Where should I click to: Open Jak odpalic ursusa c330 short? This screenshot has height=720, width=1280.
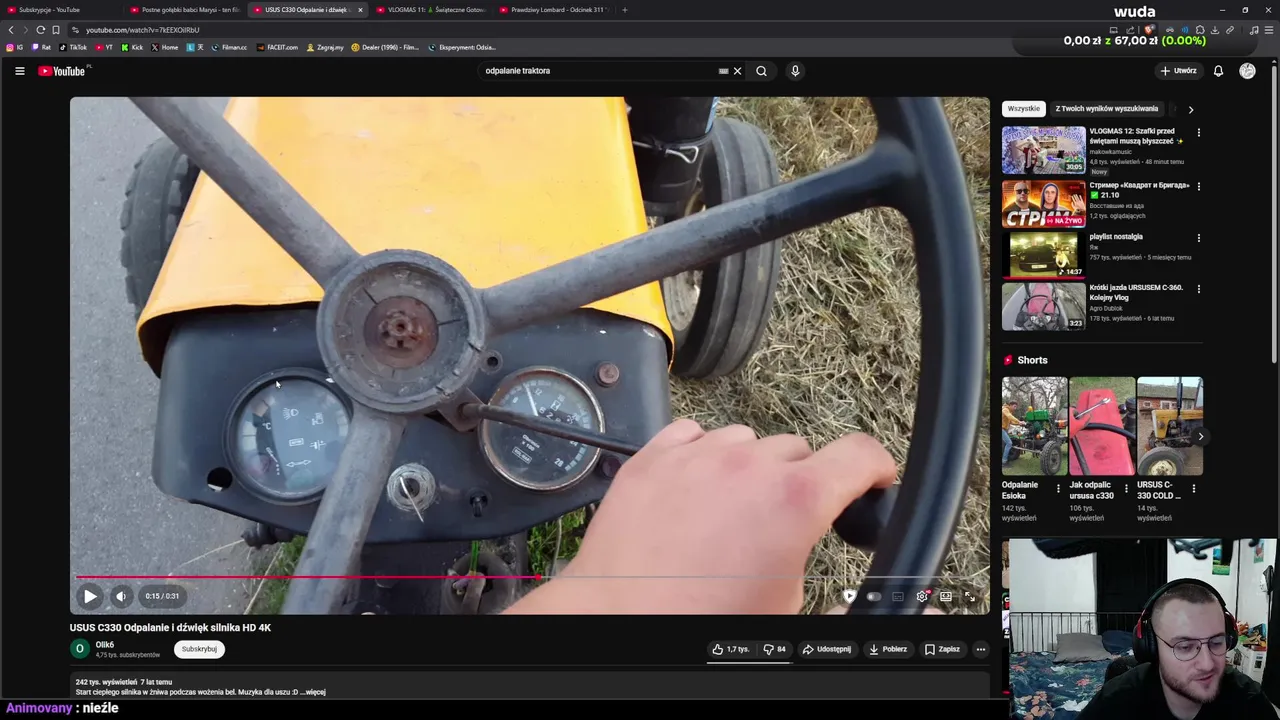click(x=1102, y=425)
